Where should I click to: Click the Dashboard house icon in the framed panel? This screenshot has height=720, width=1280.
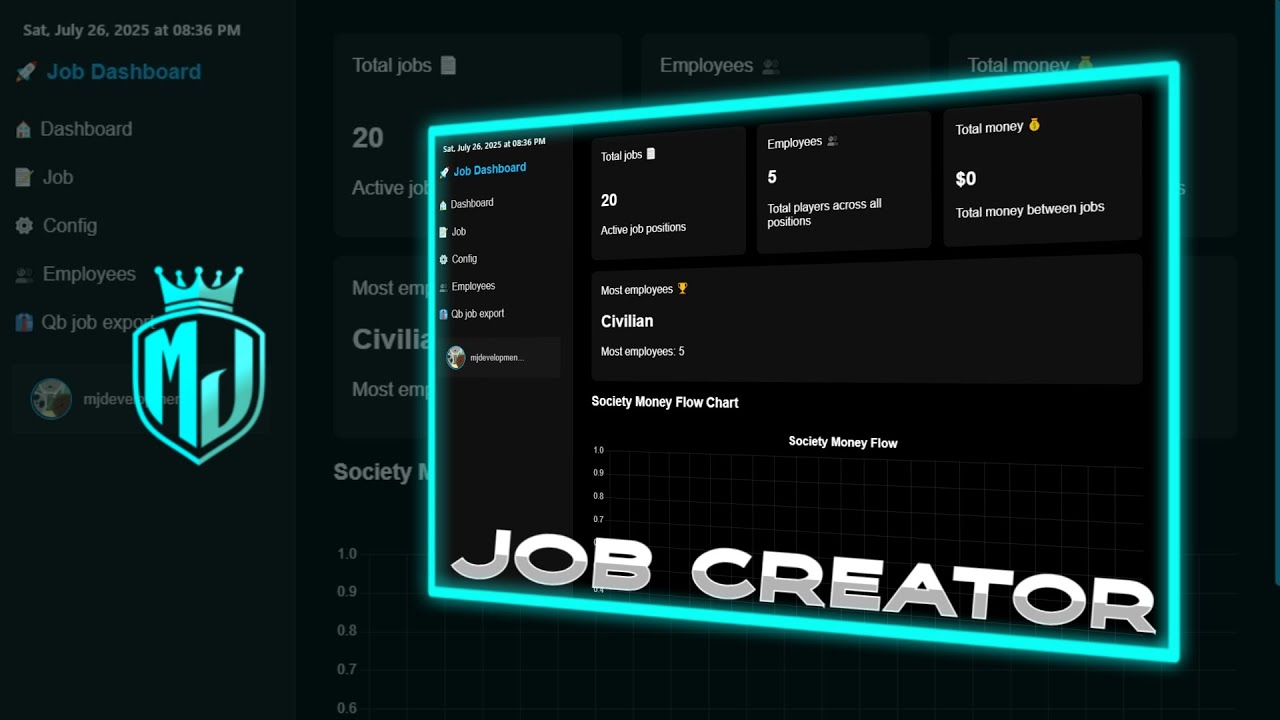click(x=443, y=204)
